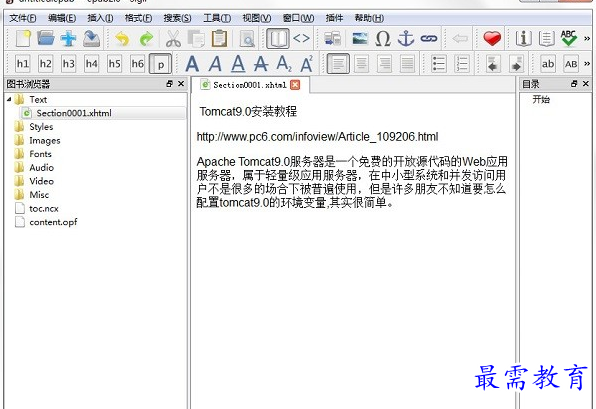Select the Images folder

tap(45, 140)
